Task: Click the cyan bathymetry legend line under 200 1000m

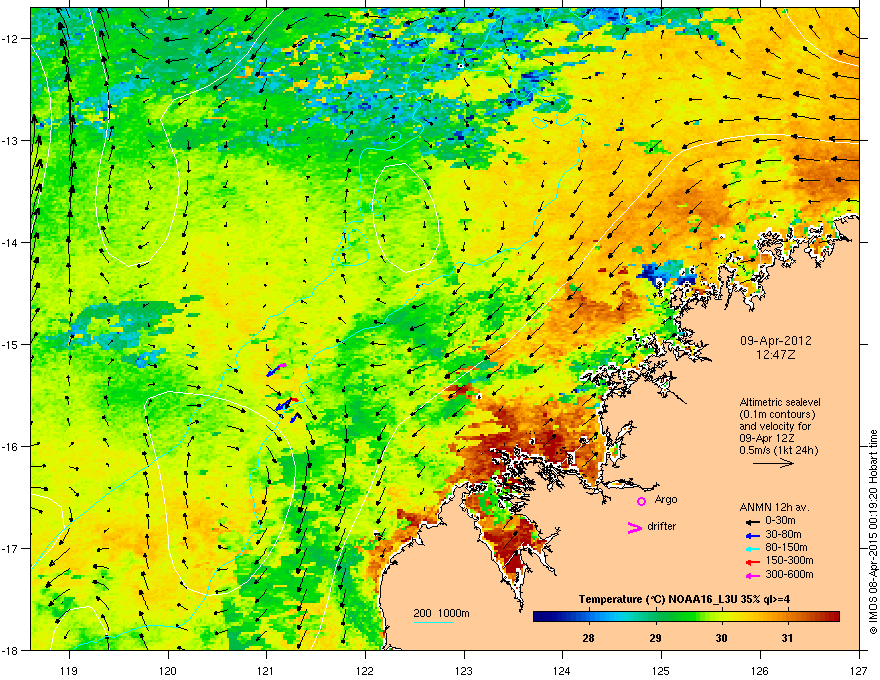Action: [x=434, y=622]
